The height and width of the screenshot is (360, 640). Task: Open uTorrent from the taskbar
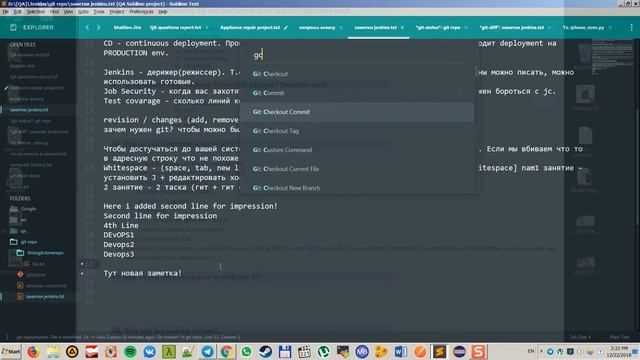[324, 351]
